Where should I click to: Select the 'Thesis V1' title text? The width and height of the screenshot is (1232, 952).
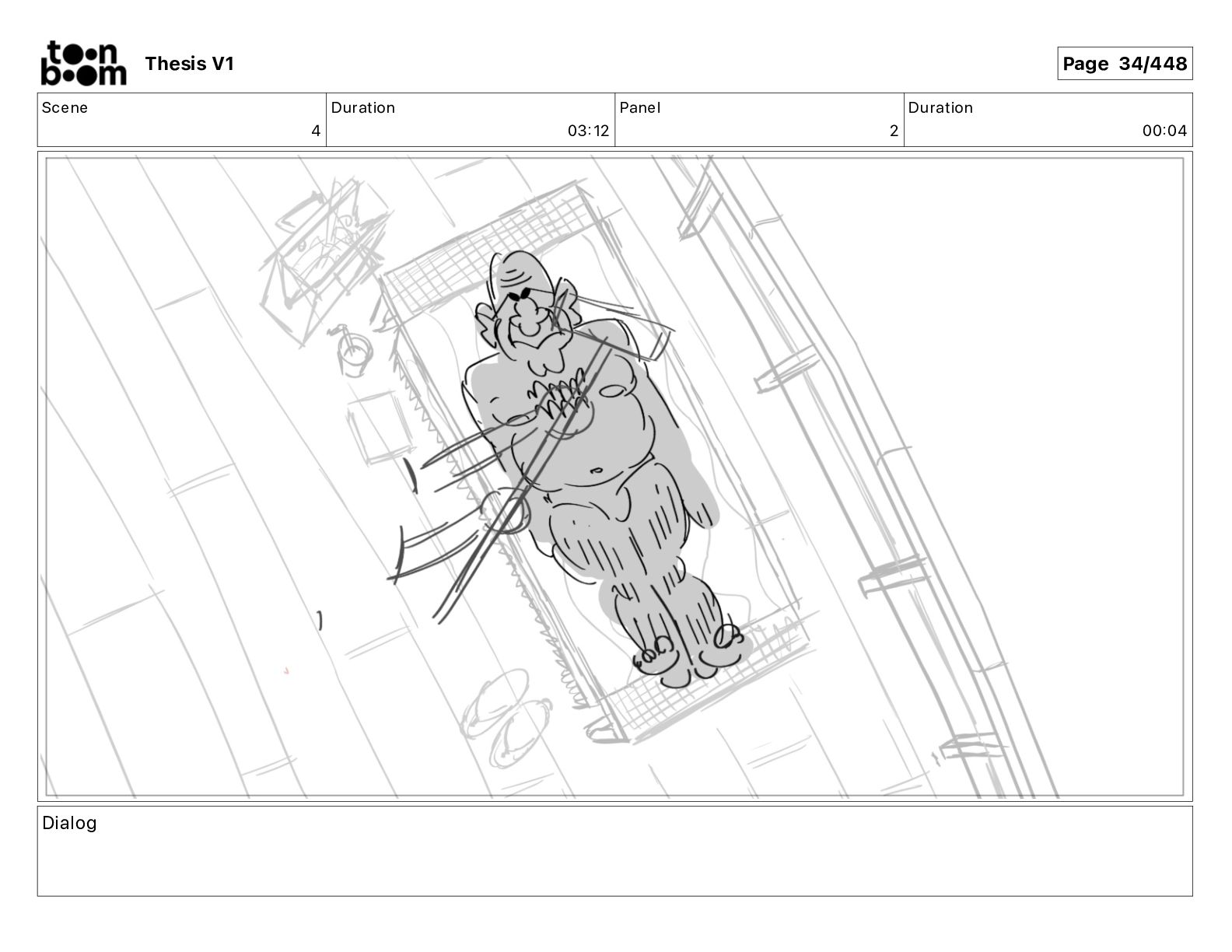point(189,64)
